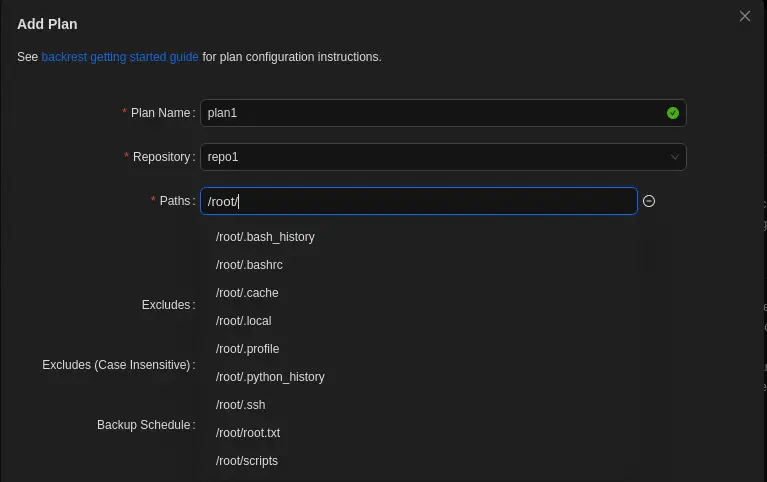Viewport: 767px width, 482px height.
Task: Click the Excludes field label
Action: (166, 304)
